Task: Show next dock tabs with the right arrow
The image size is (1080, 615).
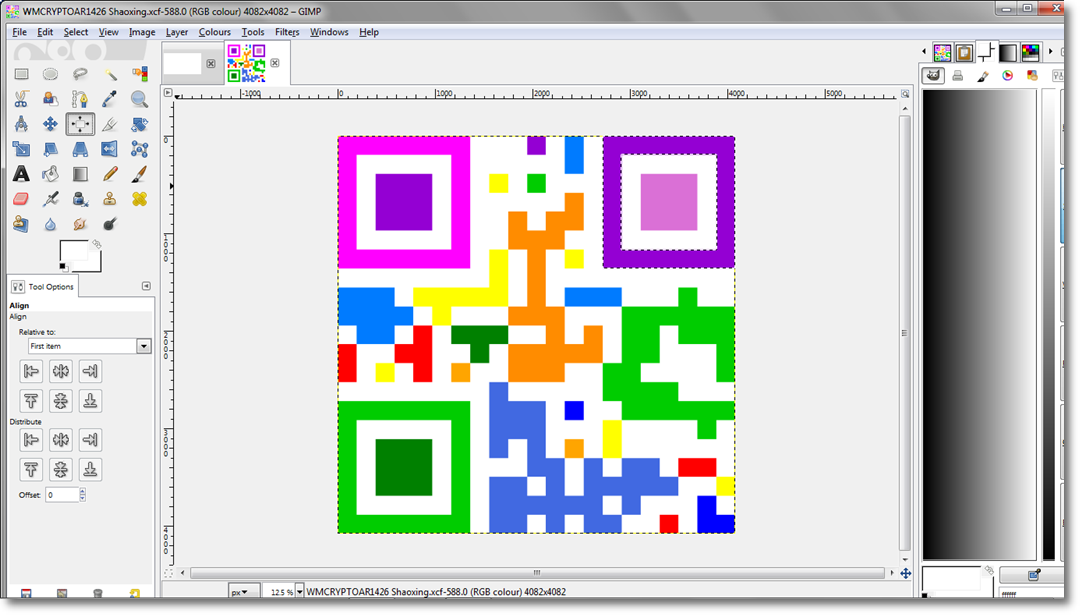Action: point(1050,52)
